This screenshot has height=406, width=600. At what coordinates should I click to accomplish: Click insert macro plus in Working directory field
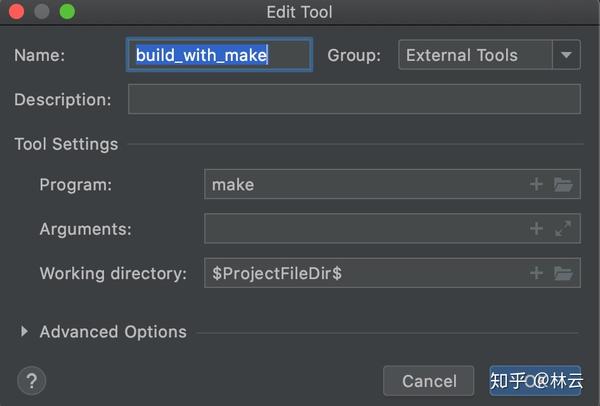coord(536,273)
